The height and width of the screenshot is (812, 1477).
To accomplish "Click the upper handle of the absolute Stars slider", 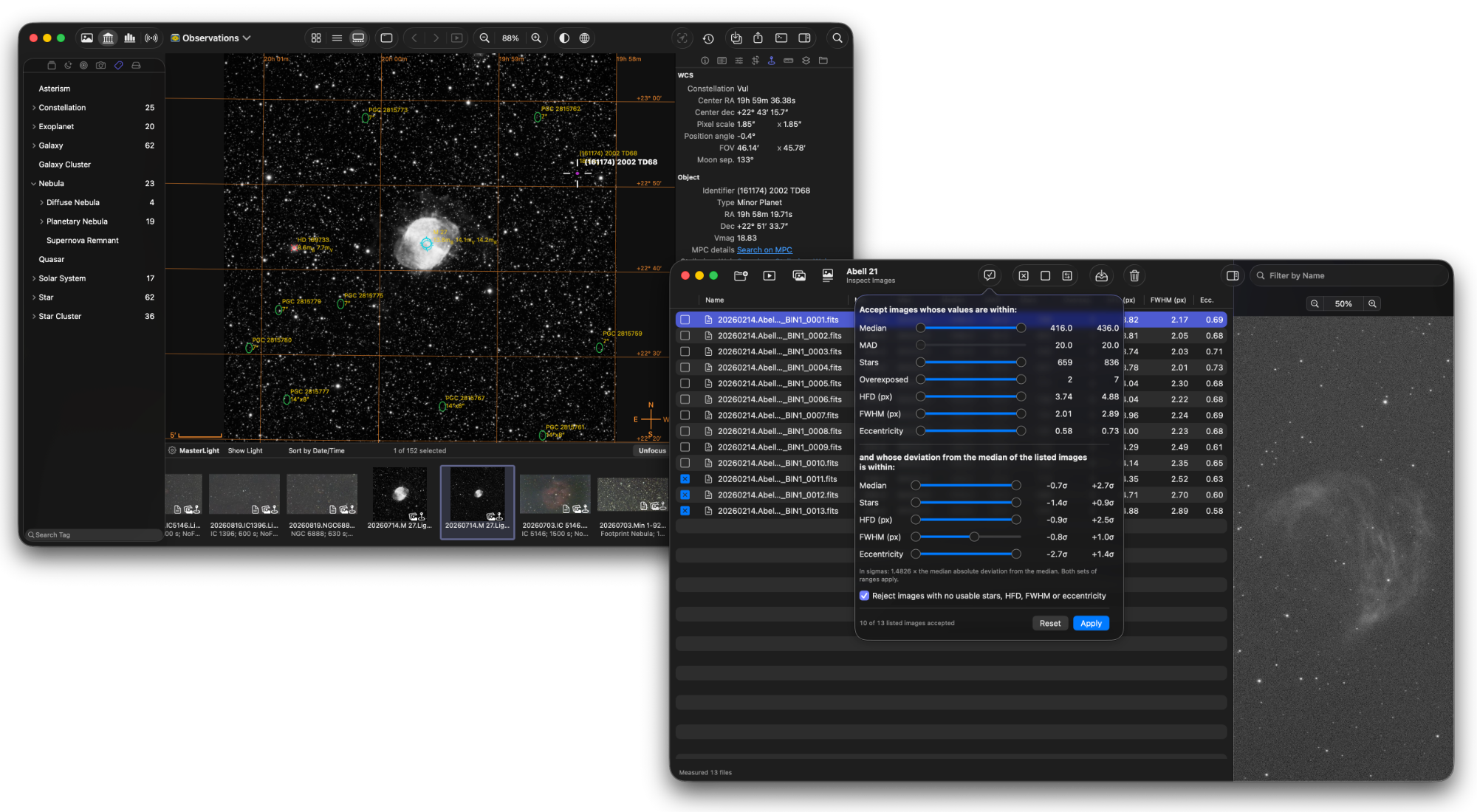I will pyautogui.click(x=1021, y=362).
